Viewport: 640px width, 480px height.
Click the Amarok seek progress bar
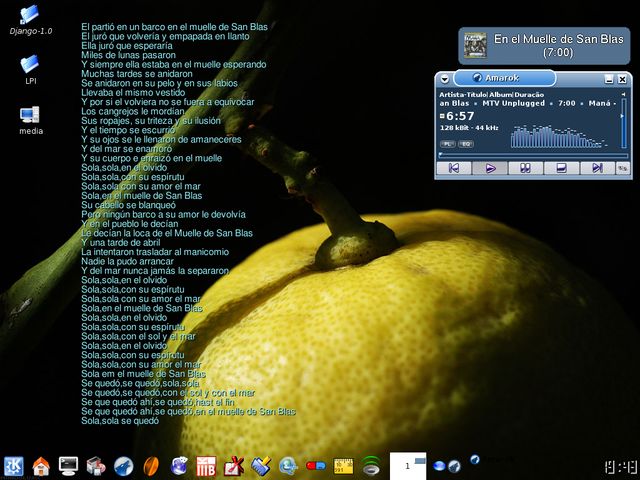pyautogui.click(x=533, y=155)
